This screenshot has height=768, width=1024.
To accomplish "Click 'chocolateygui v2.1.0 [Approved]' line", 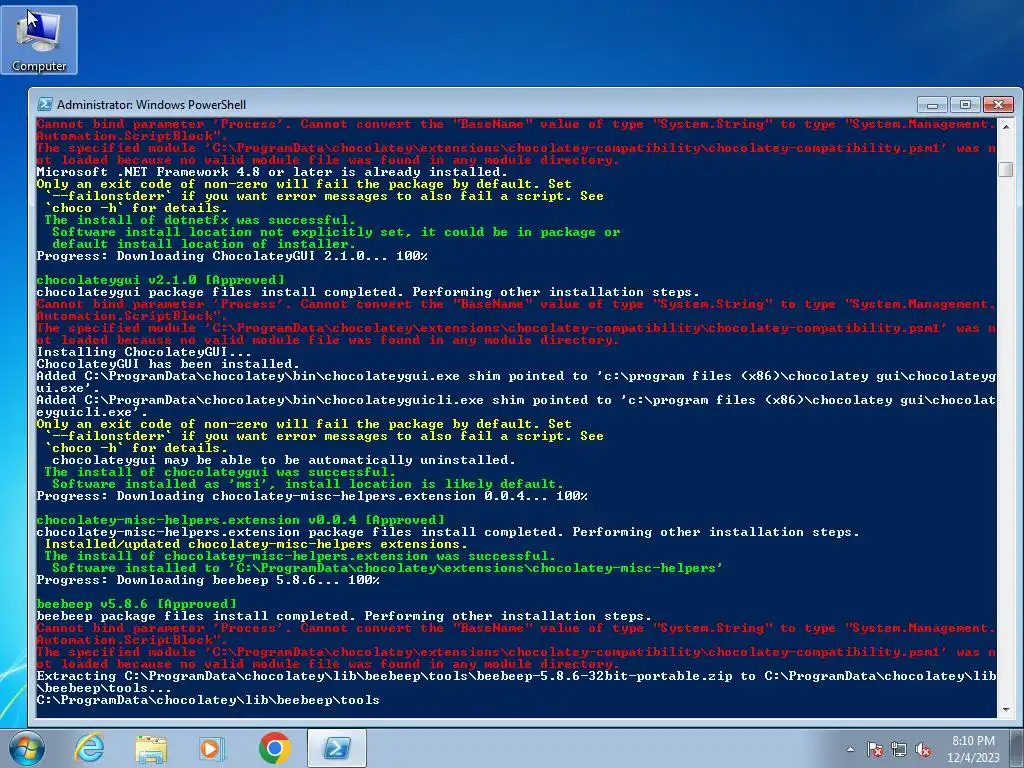I will [x=161, y=280].
